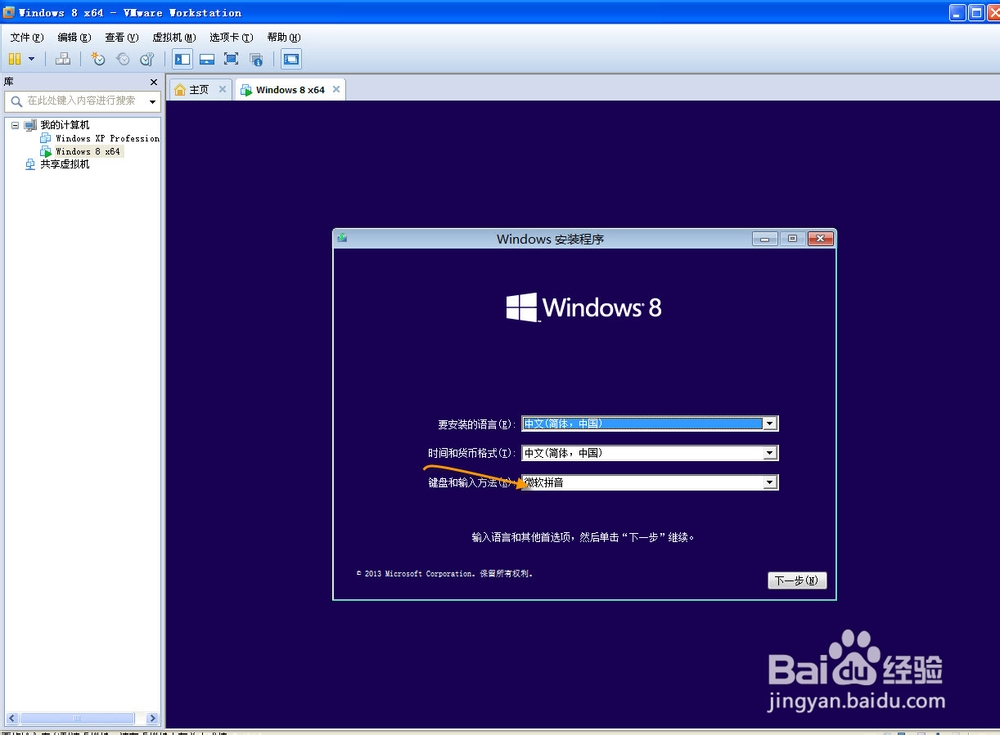This screenshot has height=735, width=1000.
Task: Click right arrow of library horizontal scrollbar
Action: 152,718
